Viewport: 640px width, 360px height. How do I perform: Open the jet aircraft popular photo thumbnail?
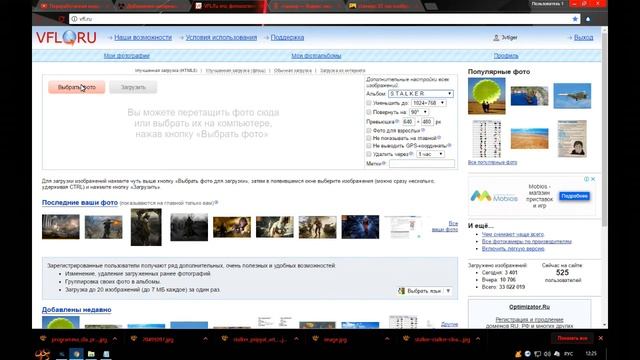(x=572, y=96)
